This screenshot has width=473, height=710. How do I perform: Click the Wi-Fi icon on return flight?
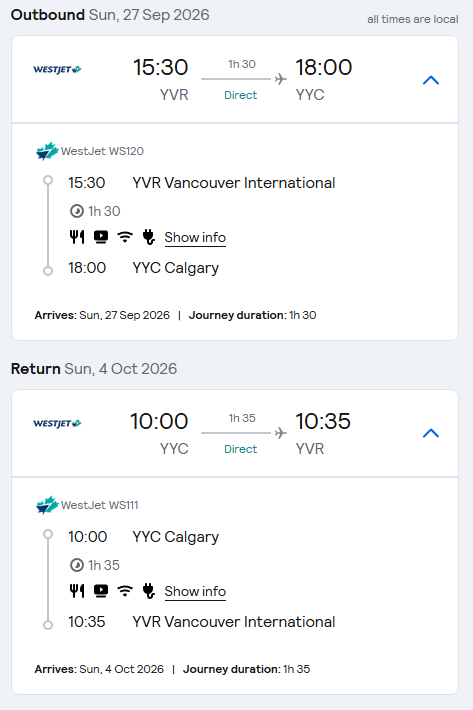[x=125, y=591]
